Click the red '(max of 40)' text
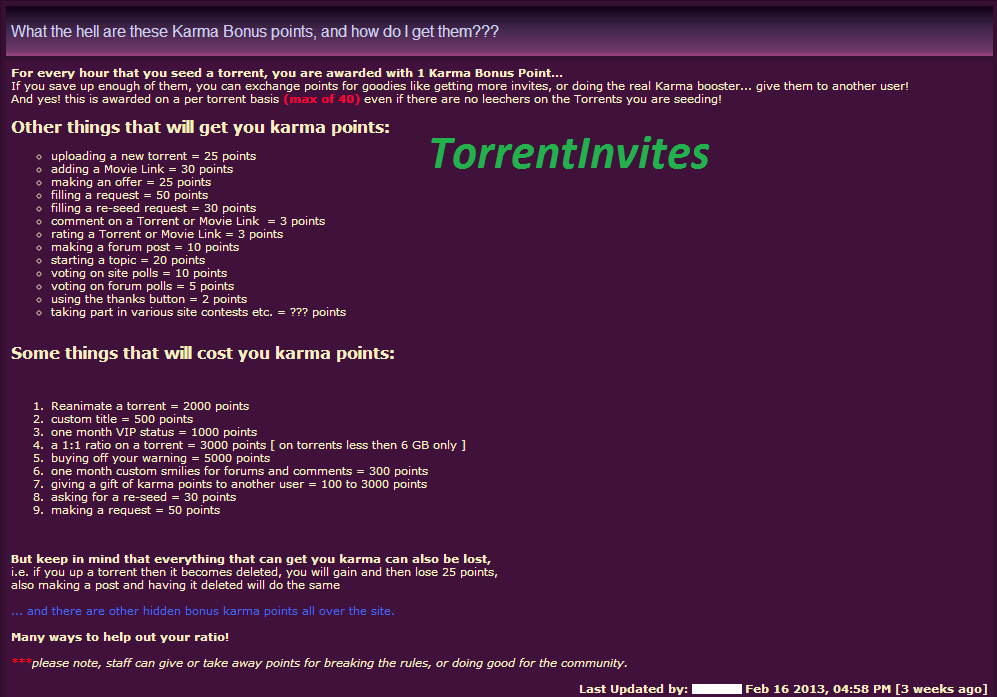 322,99
